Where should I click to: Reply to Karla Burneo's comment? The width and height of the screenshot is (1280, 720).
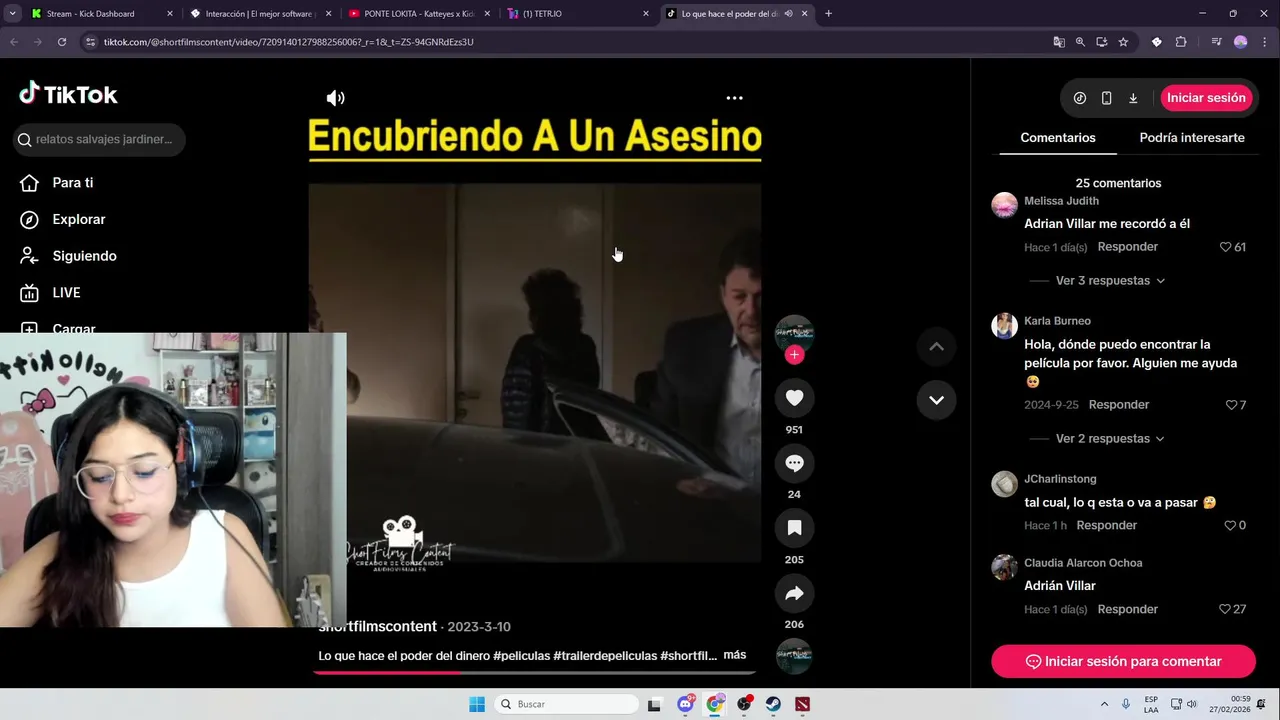(x=1119, y=405)
